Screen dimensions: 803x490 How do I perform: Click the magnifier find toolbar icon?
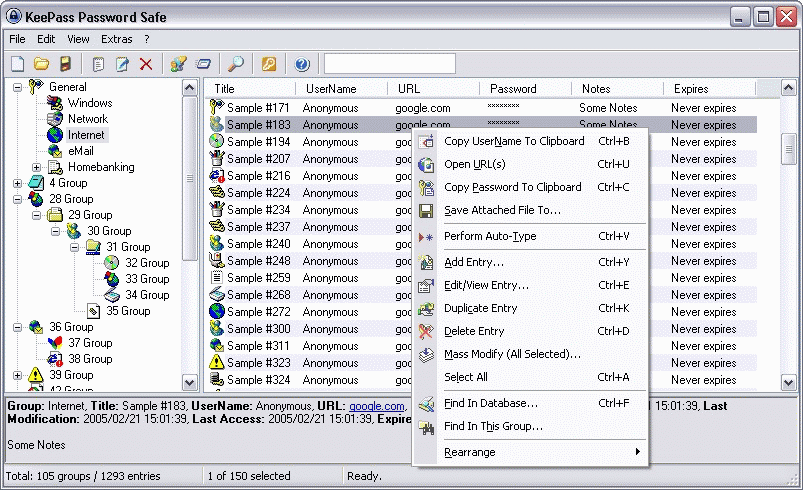pos(236,64)
